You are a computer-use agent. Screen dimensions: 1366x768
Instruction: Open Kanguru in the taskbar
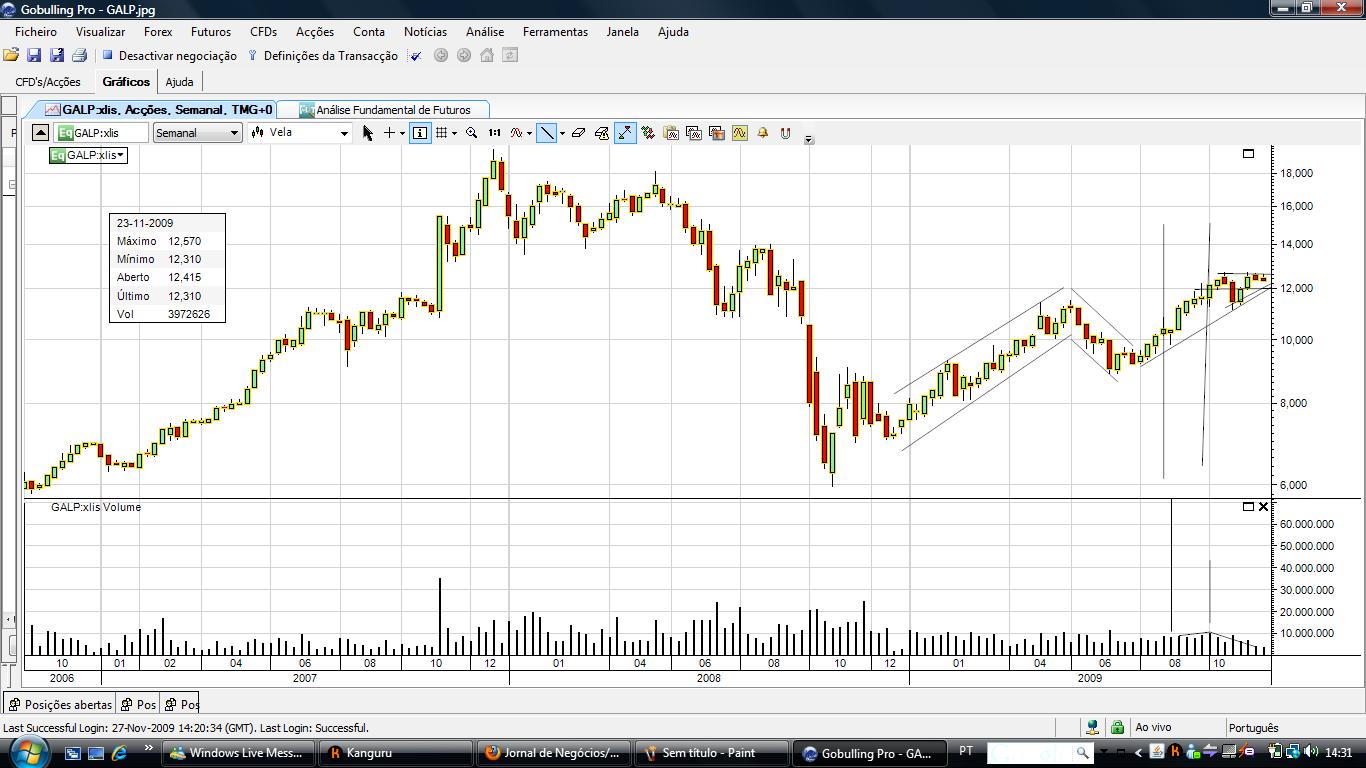click(396, 753)
